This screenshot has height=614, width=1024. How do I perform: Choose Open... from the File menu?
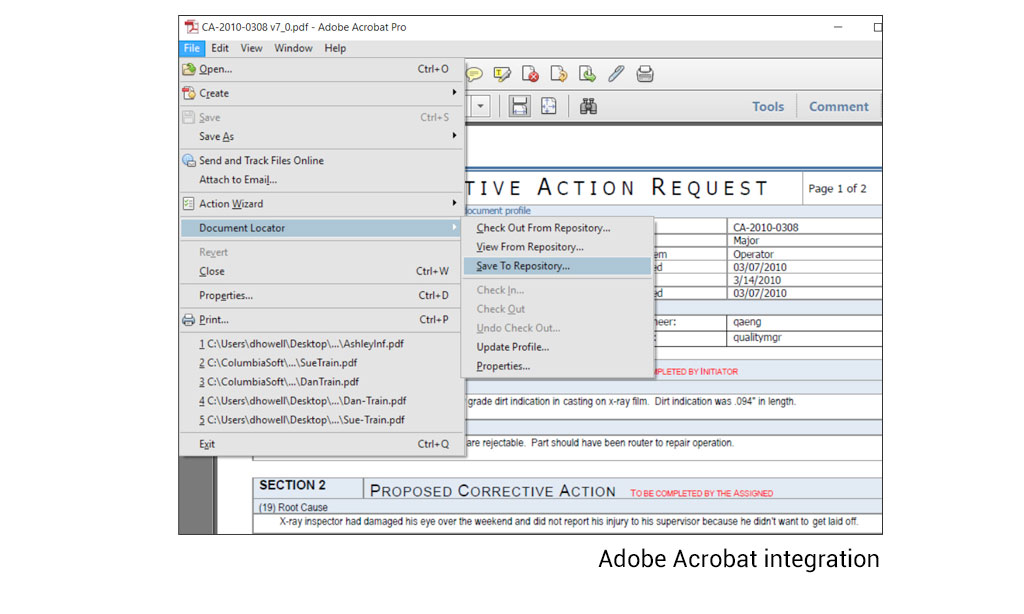point(321,69)
